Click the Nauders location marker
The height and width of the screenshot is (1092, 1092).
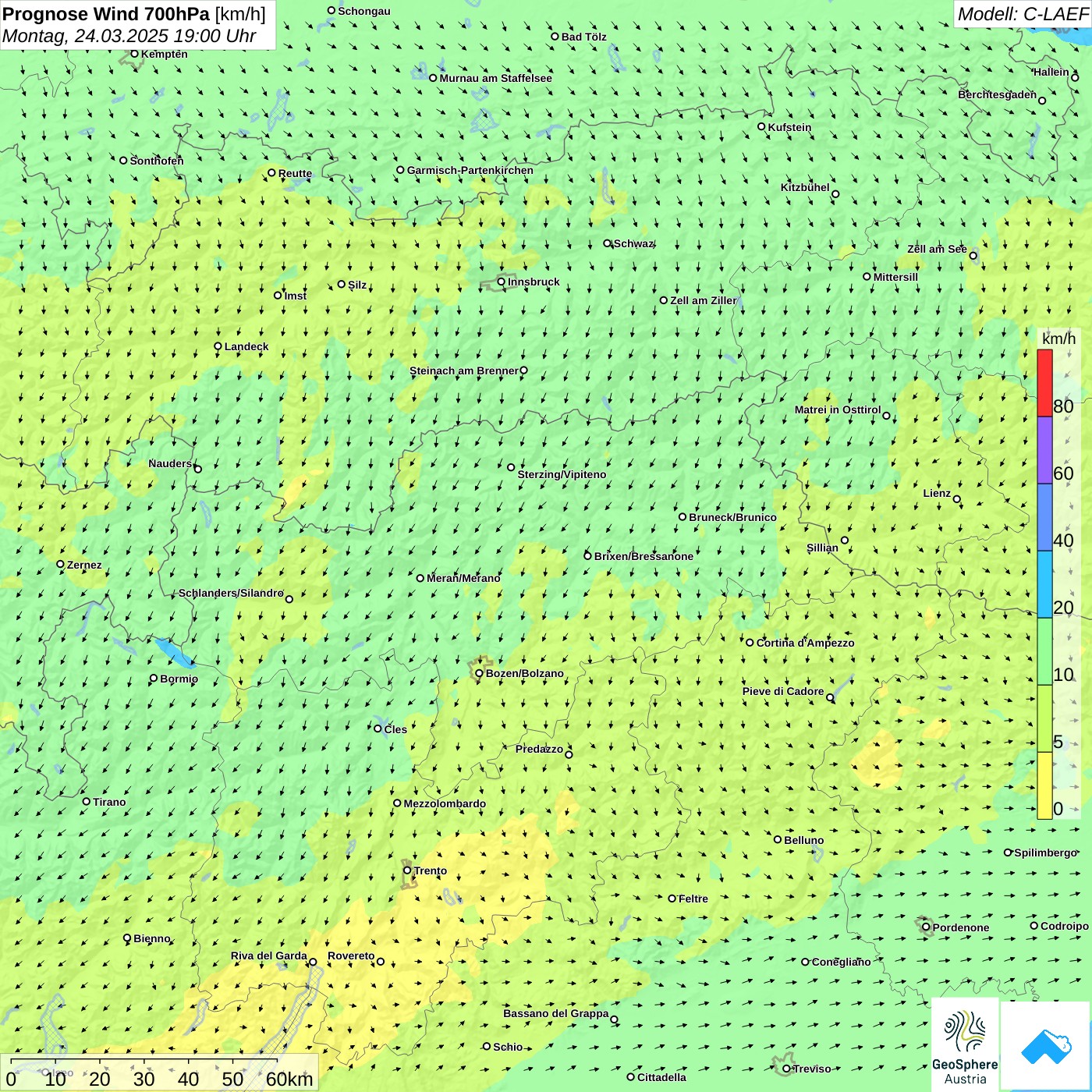click(x=198, y=469)
